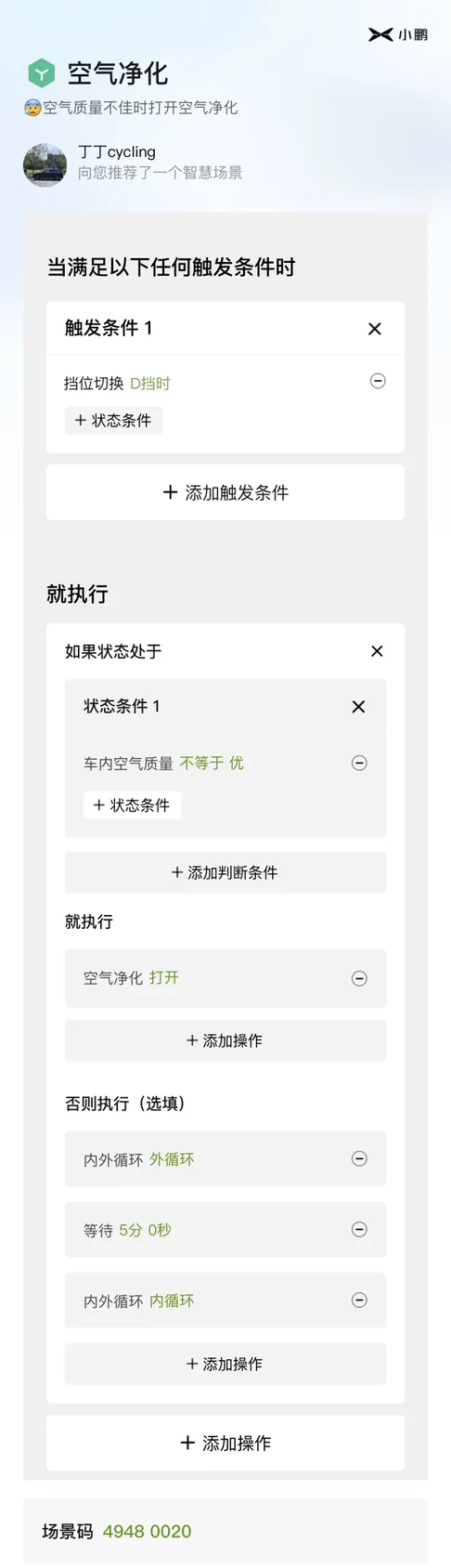Click the bottom 添加操作 button

(x=225, y=1443)
